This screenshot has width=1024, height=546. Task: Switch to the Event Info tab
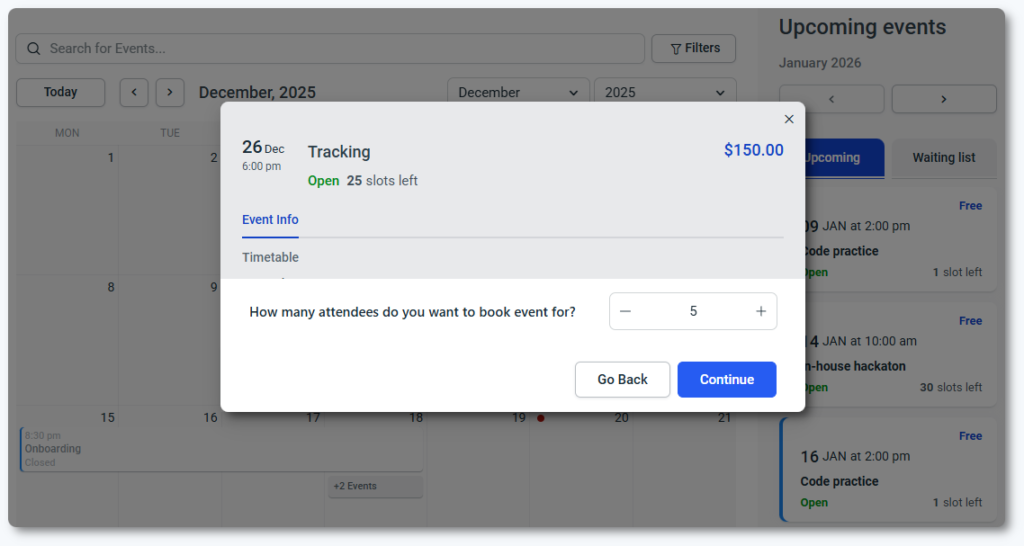click(x=270, y=220)
